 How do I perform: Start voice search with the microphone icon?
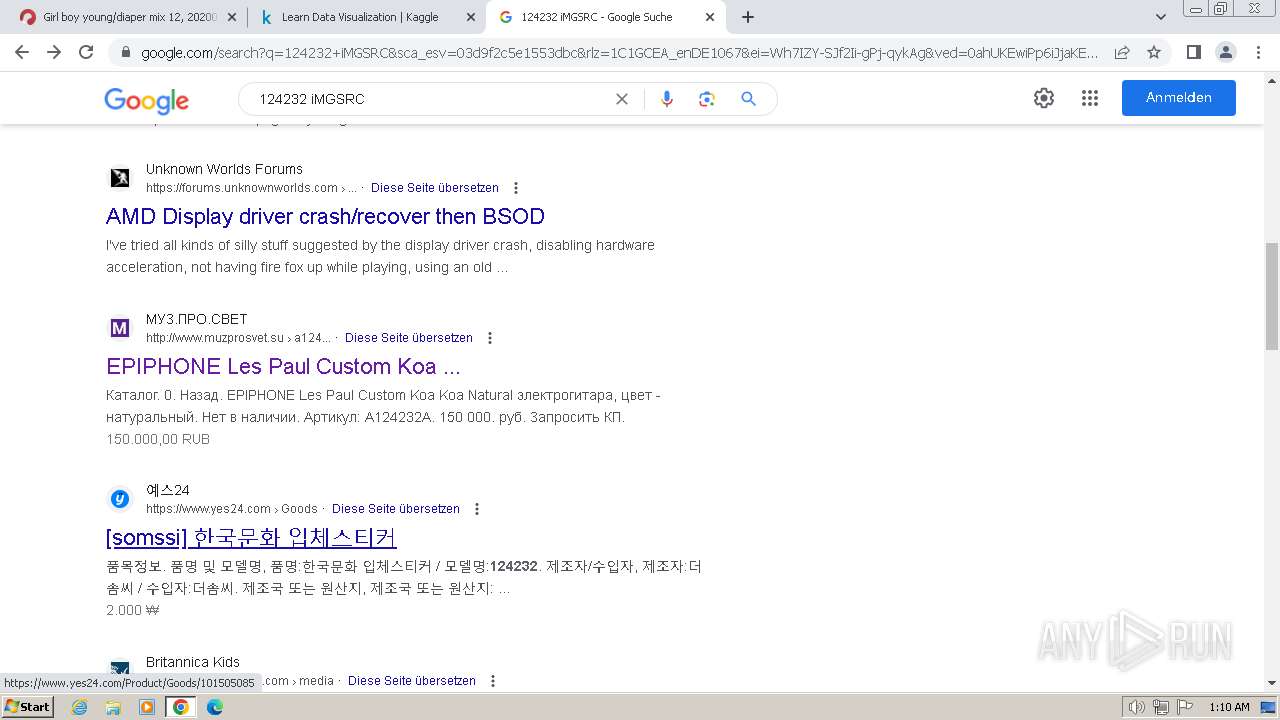click(667, 99)
